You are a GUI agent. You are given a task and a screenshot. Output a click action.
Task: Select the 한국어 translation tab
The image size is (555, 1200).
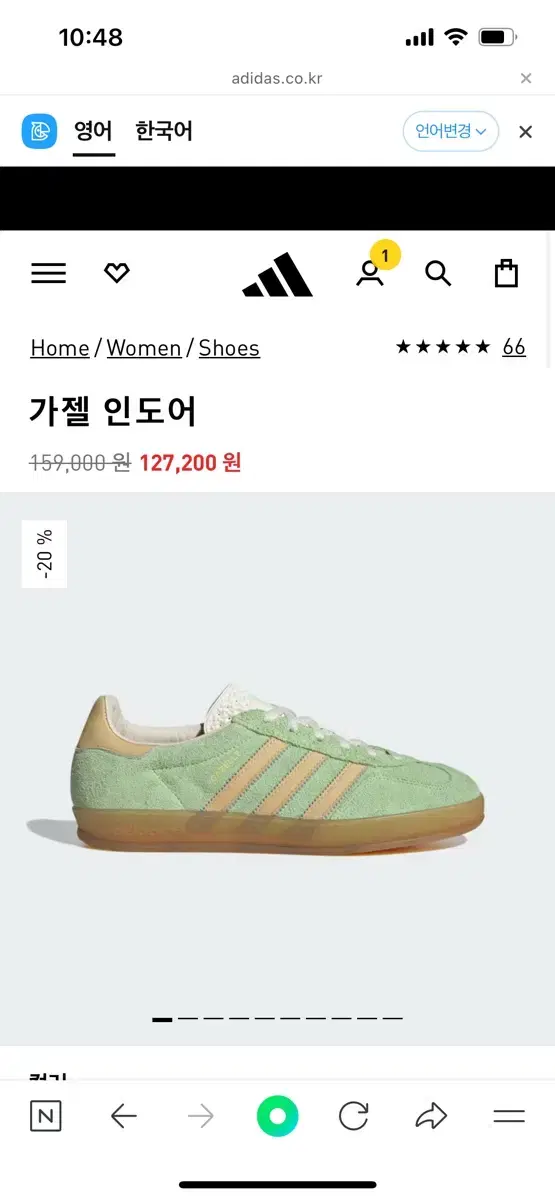pyautogui.click(x=164, y=131)
